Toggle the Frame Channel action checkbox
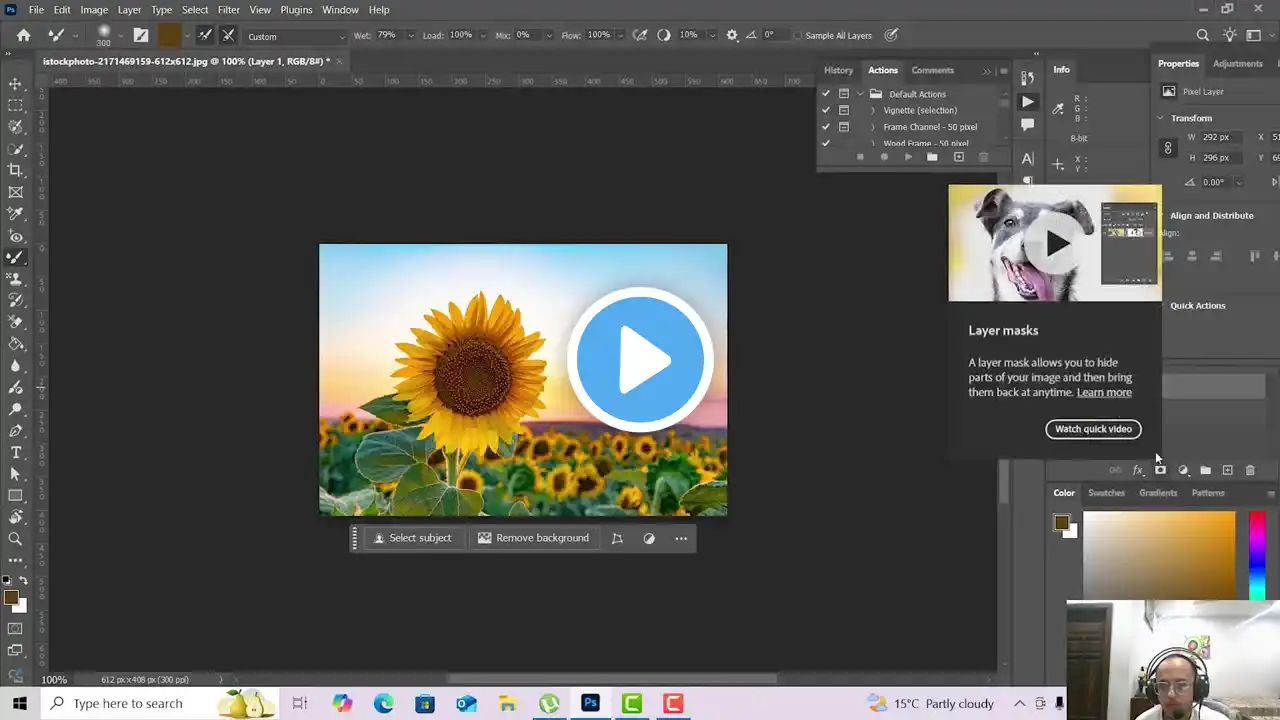 [x=826, y=127]
